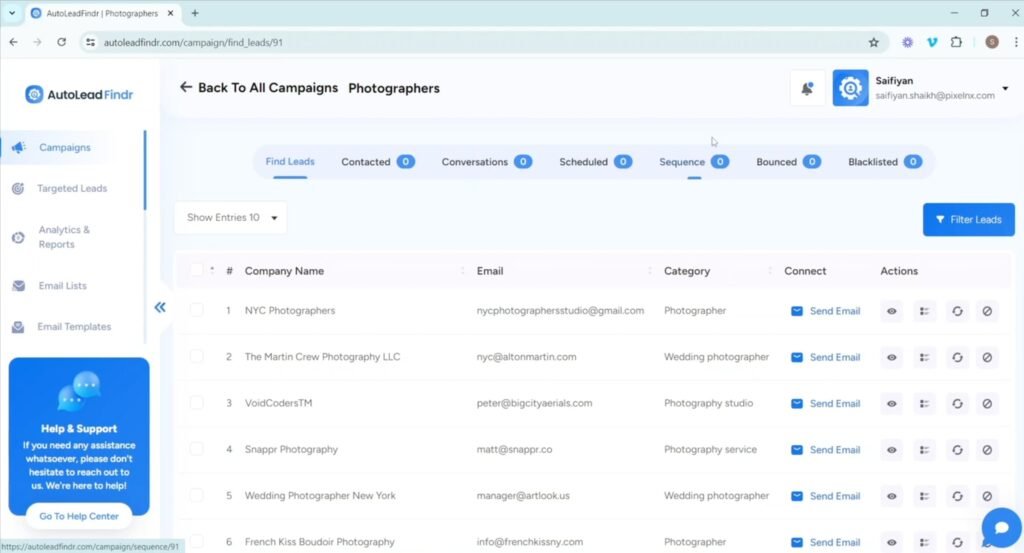
Task: Click the block icon for NYC Photographers
Action: click(x=987, y=311)
